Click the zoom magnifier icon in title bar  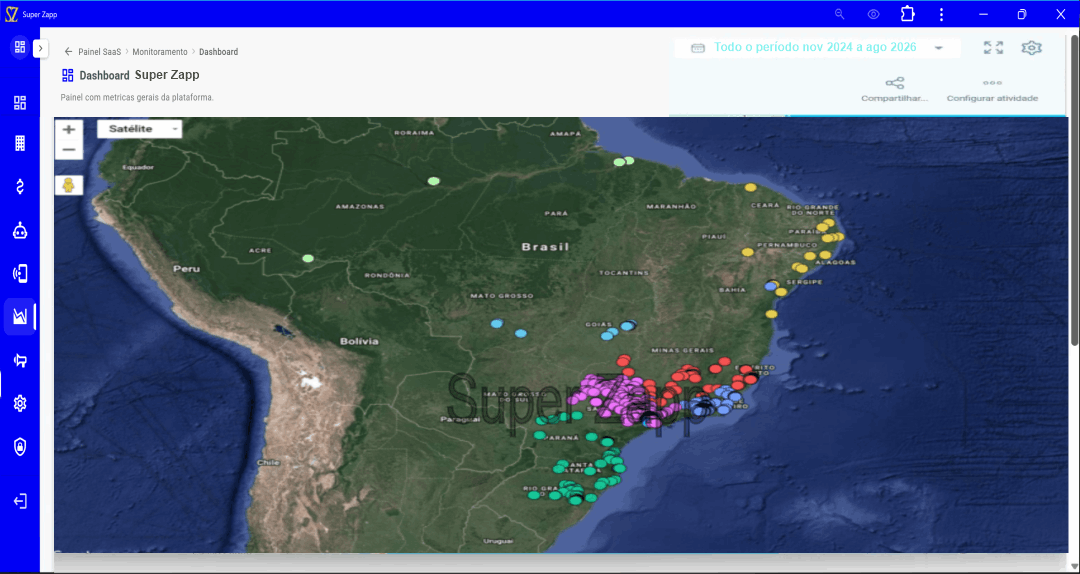coord(840,14)
